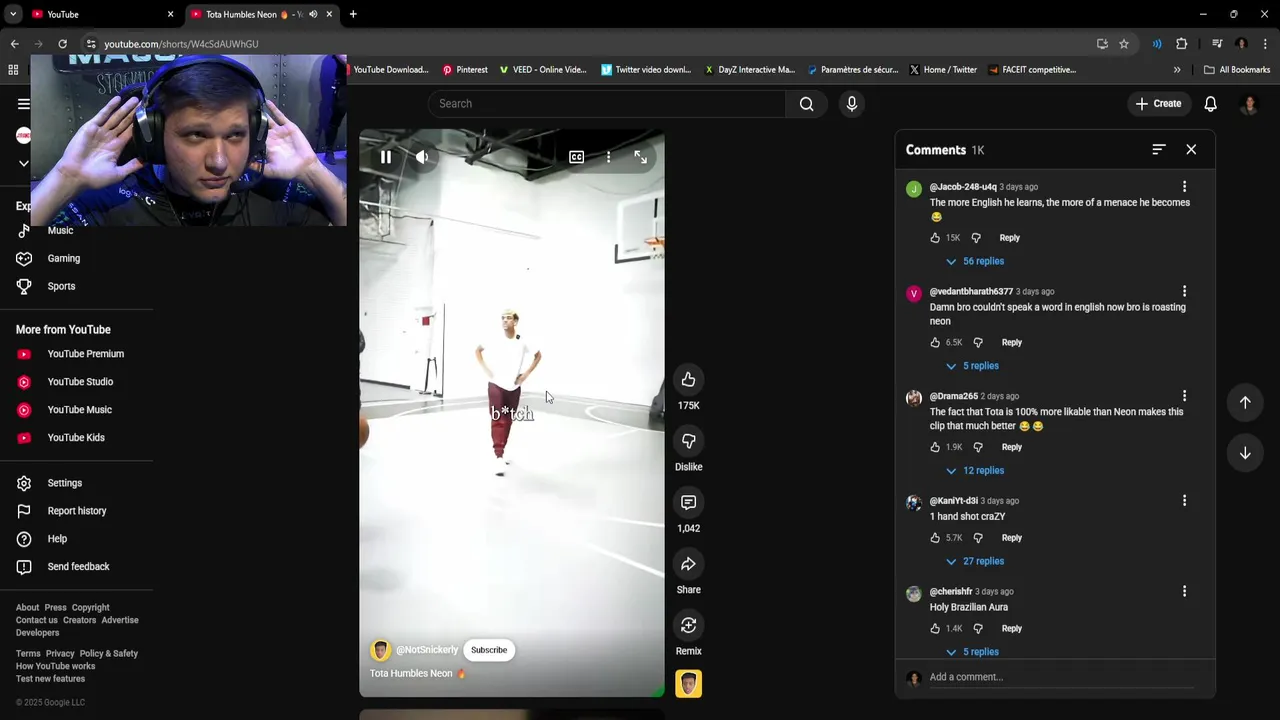Click Send feedback
Viewport: 1280px width, 720px height.
[76, 567]
